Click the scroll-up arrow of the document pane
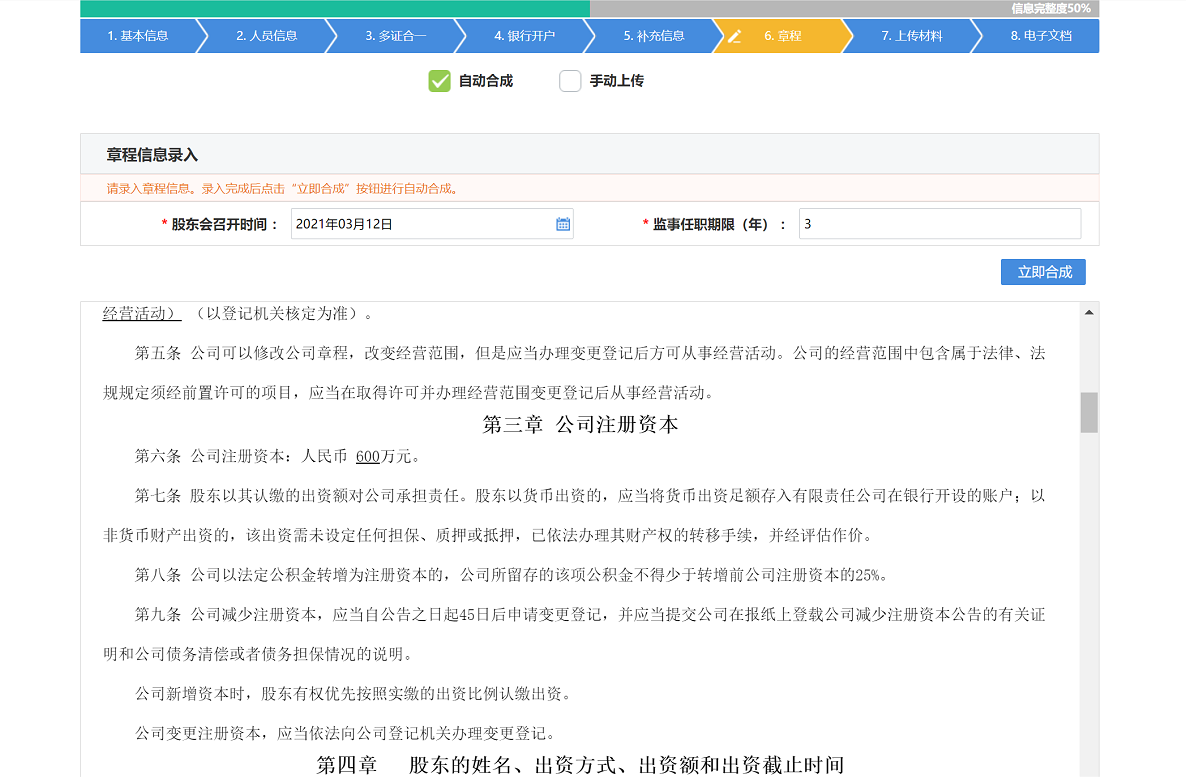Screen dimensions: 1186x777 point(1088,312)
